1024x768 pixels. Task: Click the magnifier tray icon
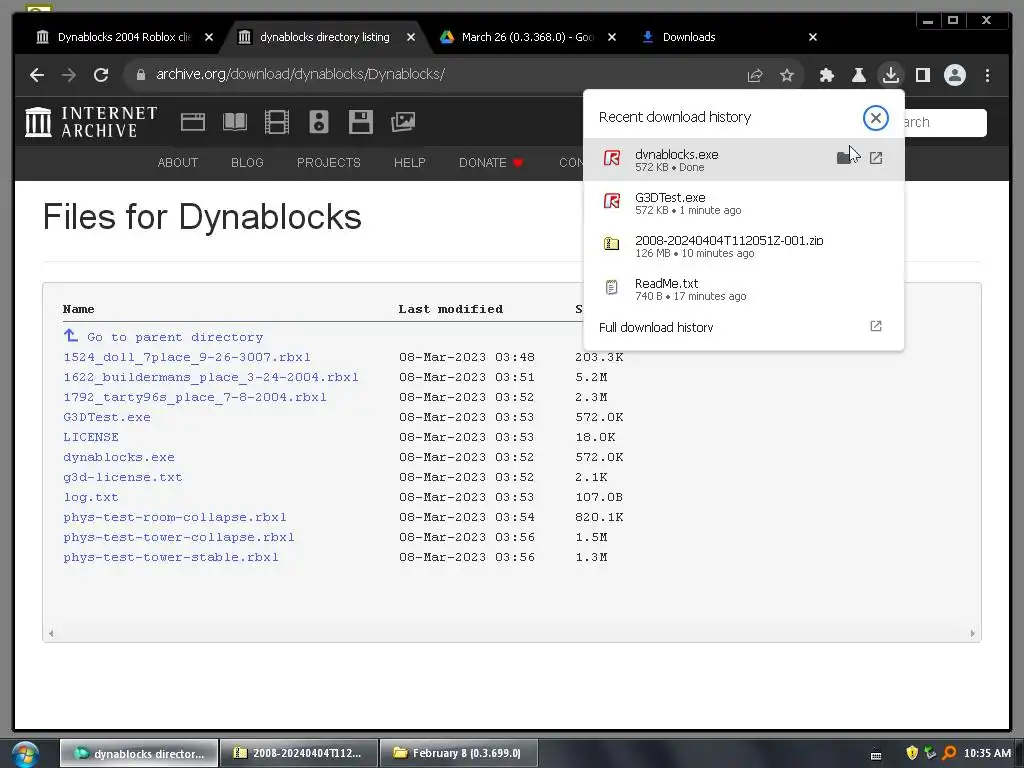tap(949, 753)
